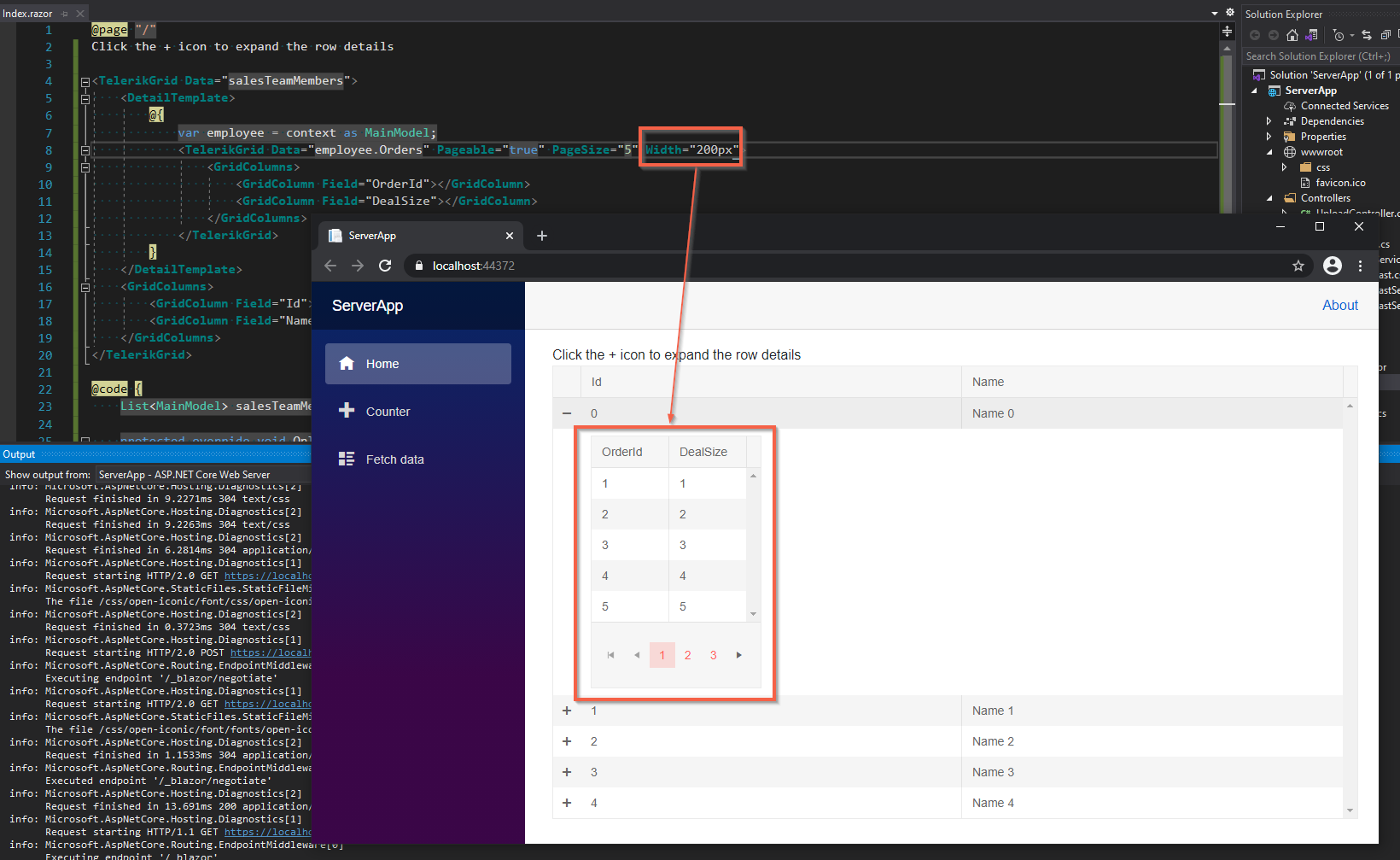Select Connected Services in Solution Explorer
The height and width of the screenshot is (860, 1400).
[1345, 106]
